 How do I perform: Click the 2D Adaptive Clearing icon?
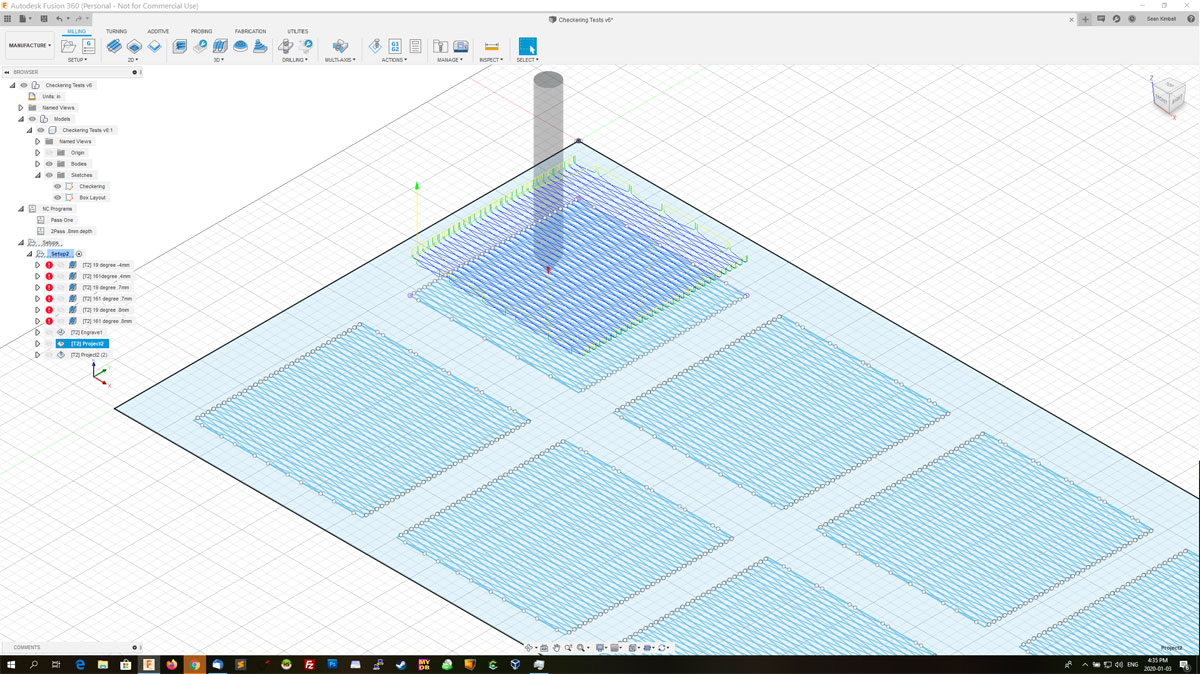tap(114, 46)
